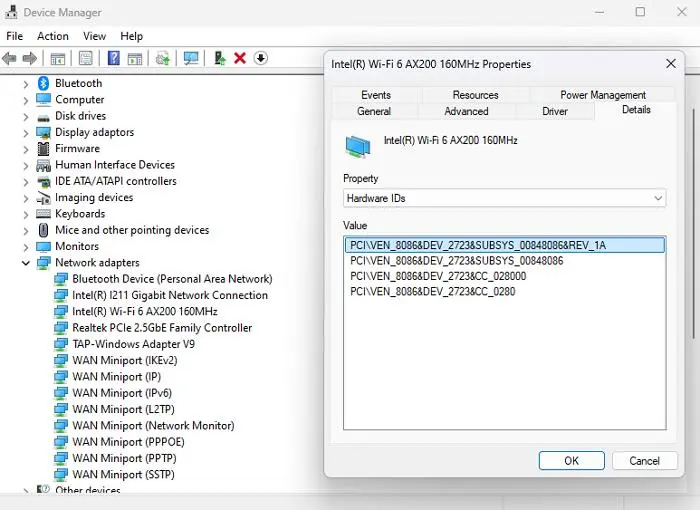Click the Back arrow toolbar icon
The height and width of the screenshot is (510, 700).
9,58
